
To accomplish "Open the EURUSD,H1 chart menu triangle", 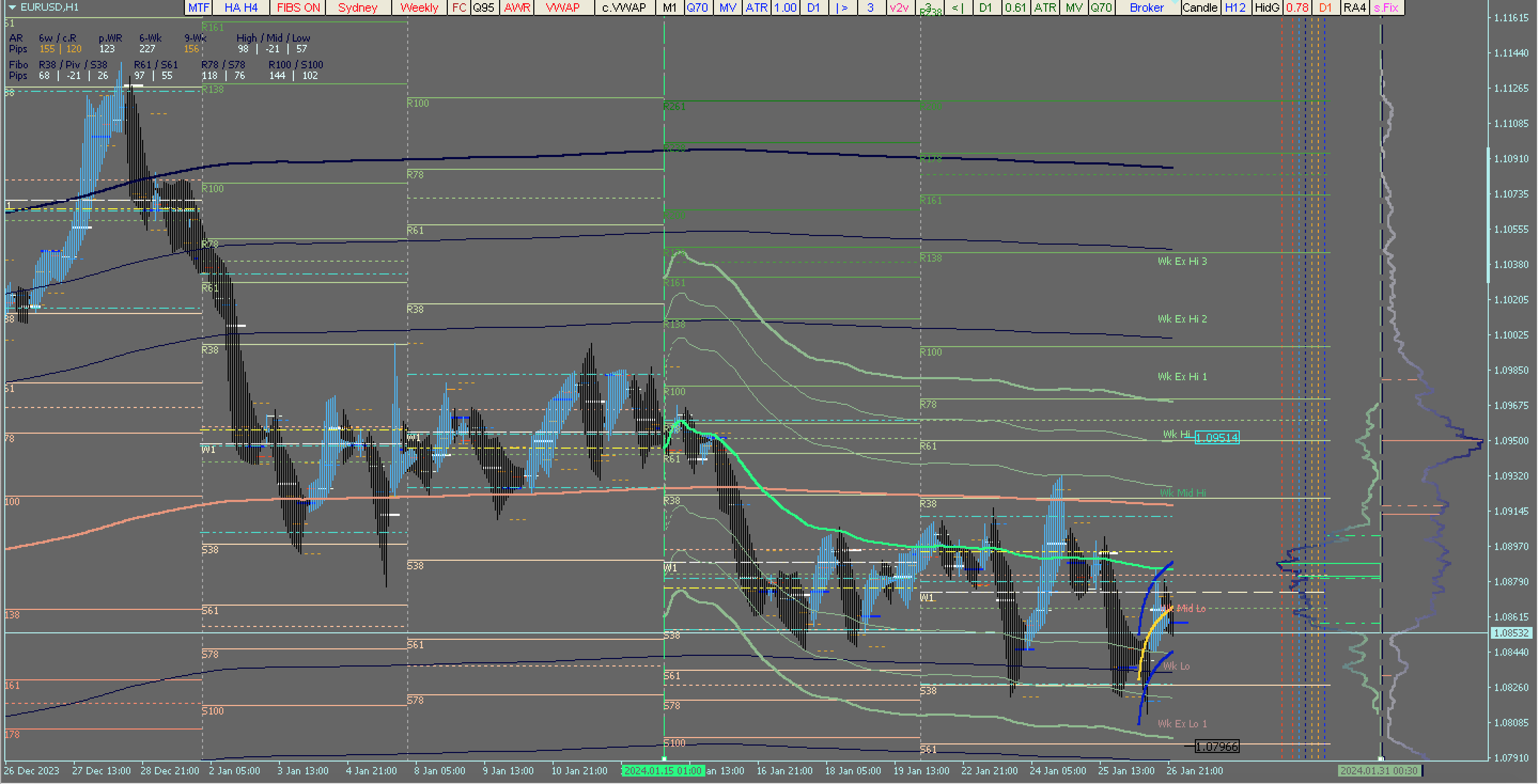I will 11,7.
